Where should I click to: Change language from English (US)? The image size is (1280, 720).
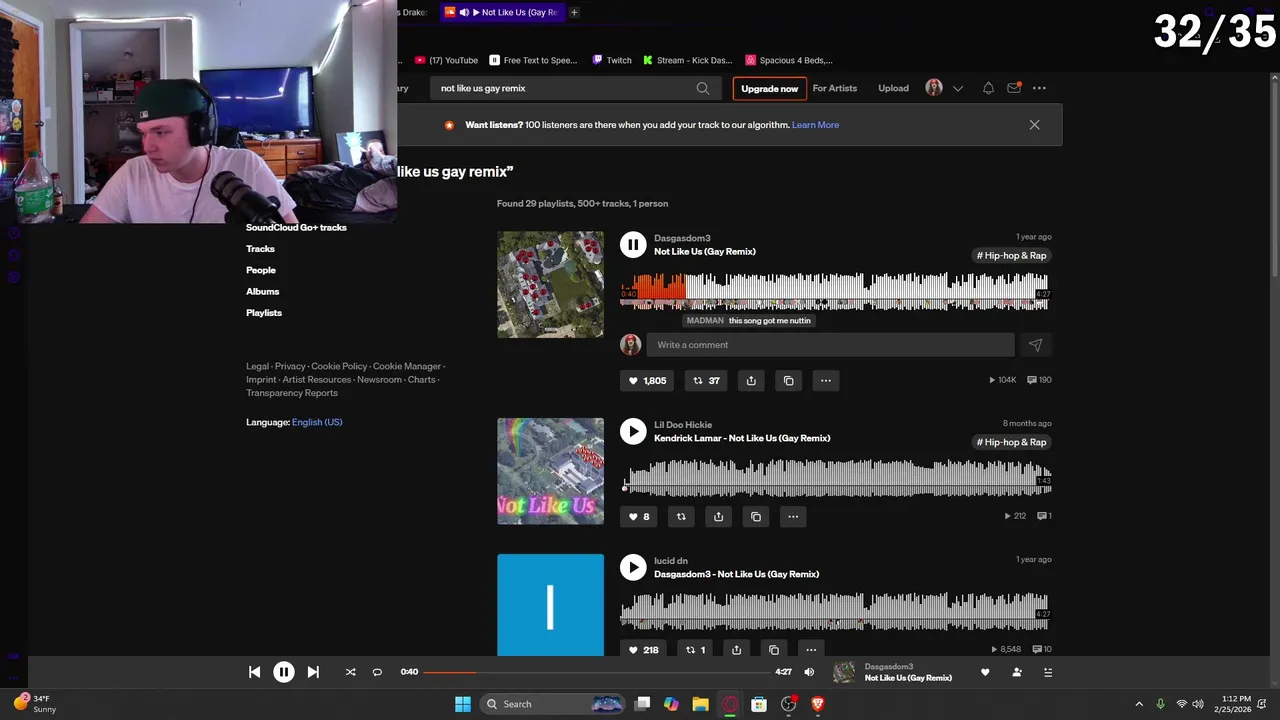(x=317, y=422)
